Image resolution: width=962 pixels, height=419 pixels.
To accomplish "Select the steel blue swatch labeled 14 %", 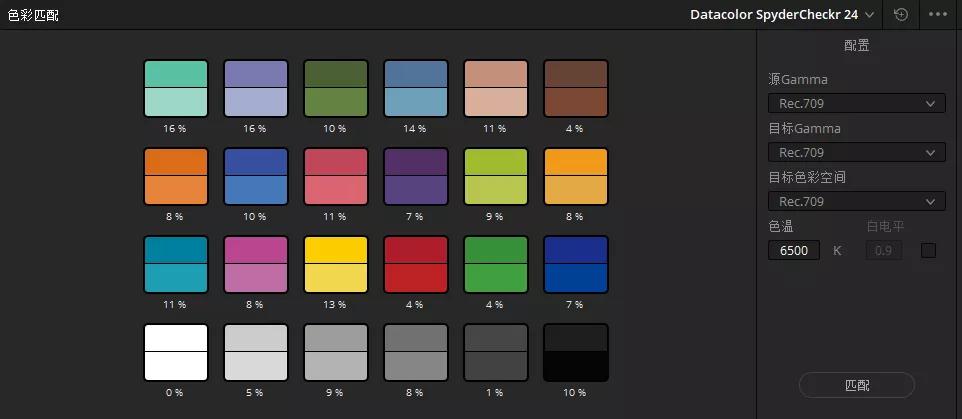I will click(x=416, y=88).
